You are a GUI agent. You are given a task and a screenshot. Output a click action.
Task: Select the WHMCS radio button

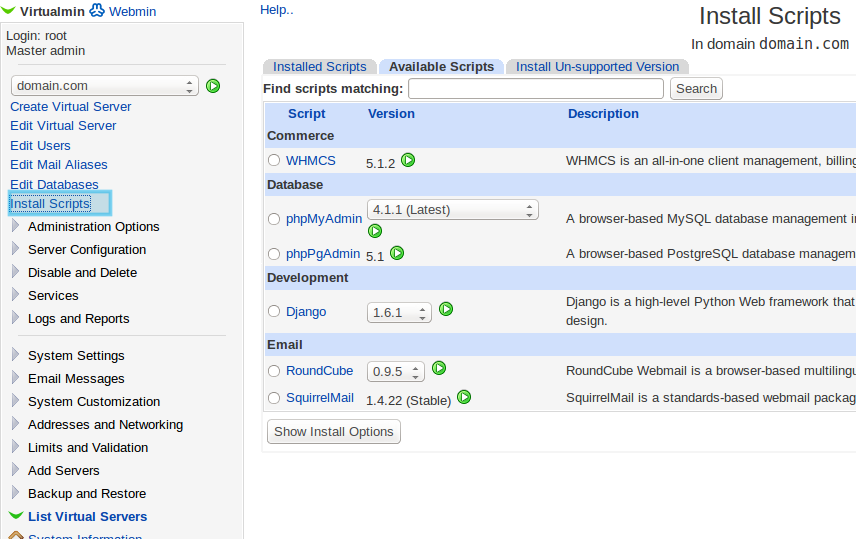click(x=274, y=160)
